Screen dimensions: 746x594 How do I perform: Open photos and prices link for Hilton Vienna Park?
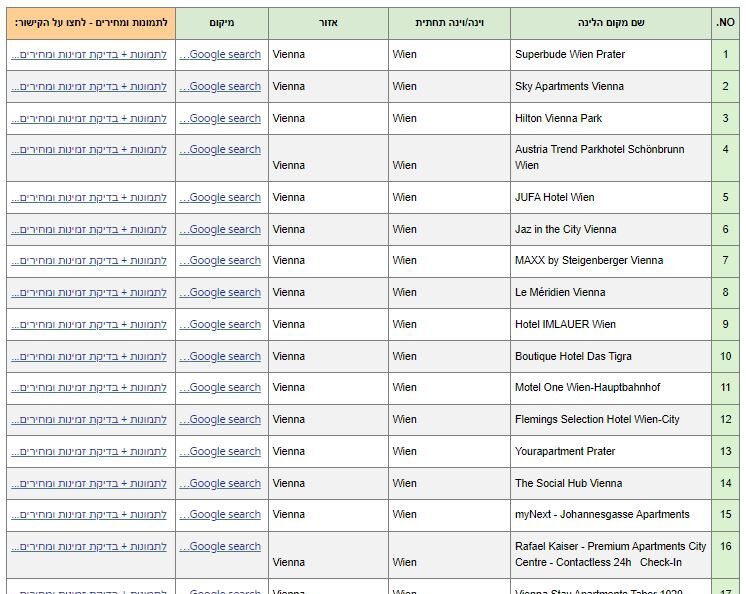click(x=89, y=118)
